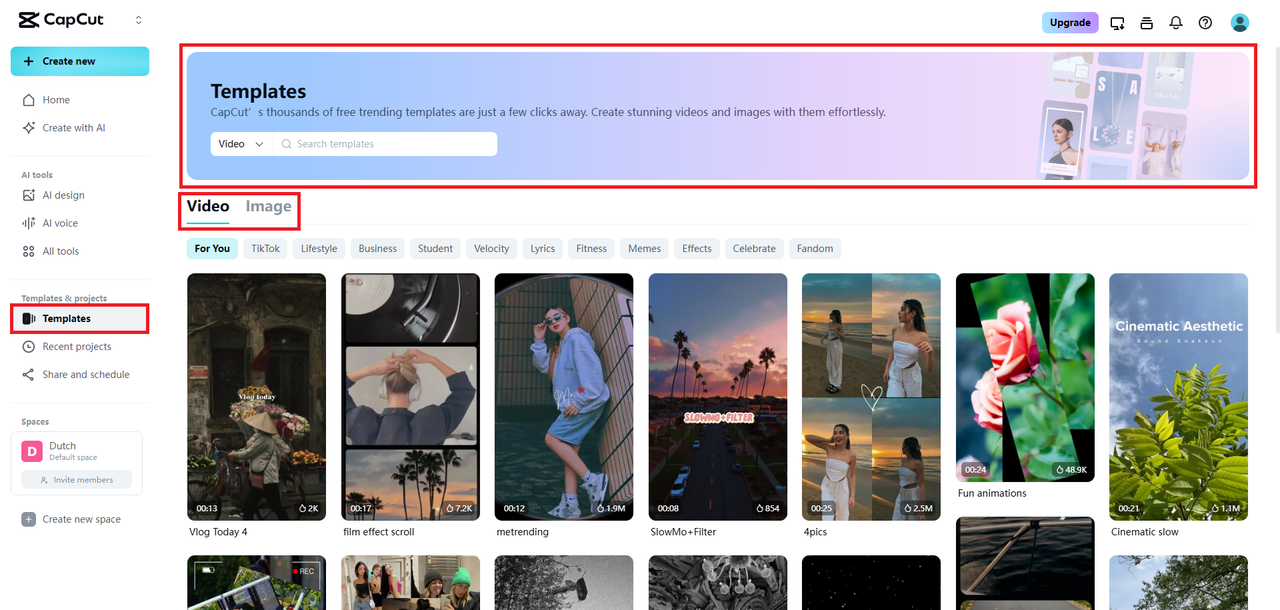Image resolution: width=1280 pixels, height=610 pixels.
Task: Open AI voice tool
Action: tap(60, 223)
